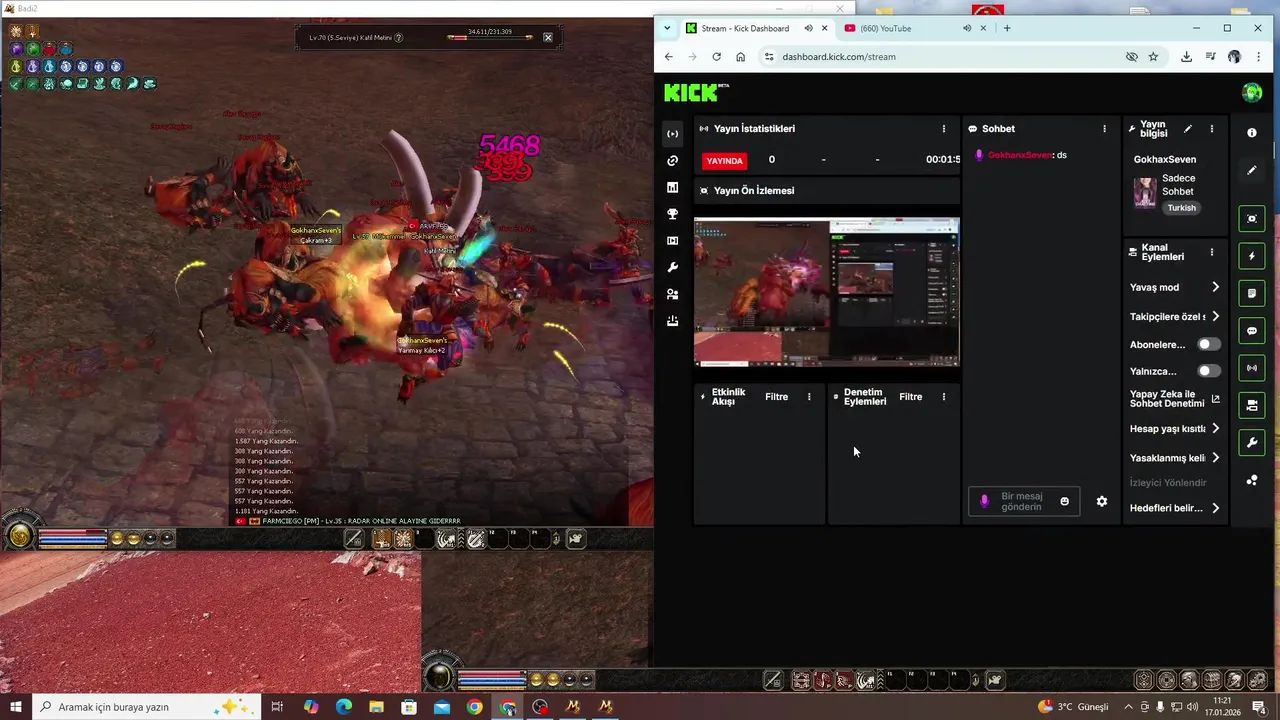Open Yayın İstatistikleri three-dot menu
1280x720 pixels.
tap(943, 129)
